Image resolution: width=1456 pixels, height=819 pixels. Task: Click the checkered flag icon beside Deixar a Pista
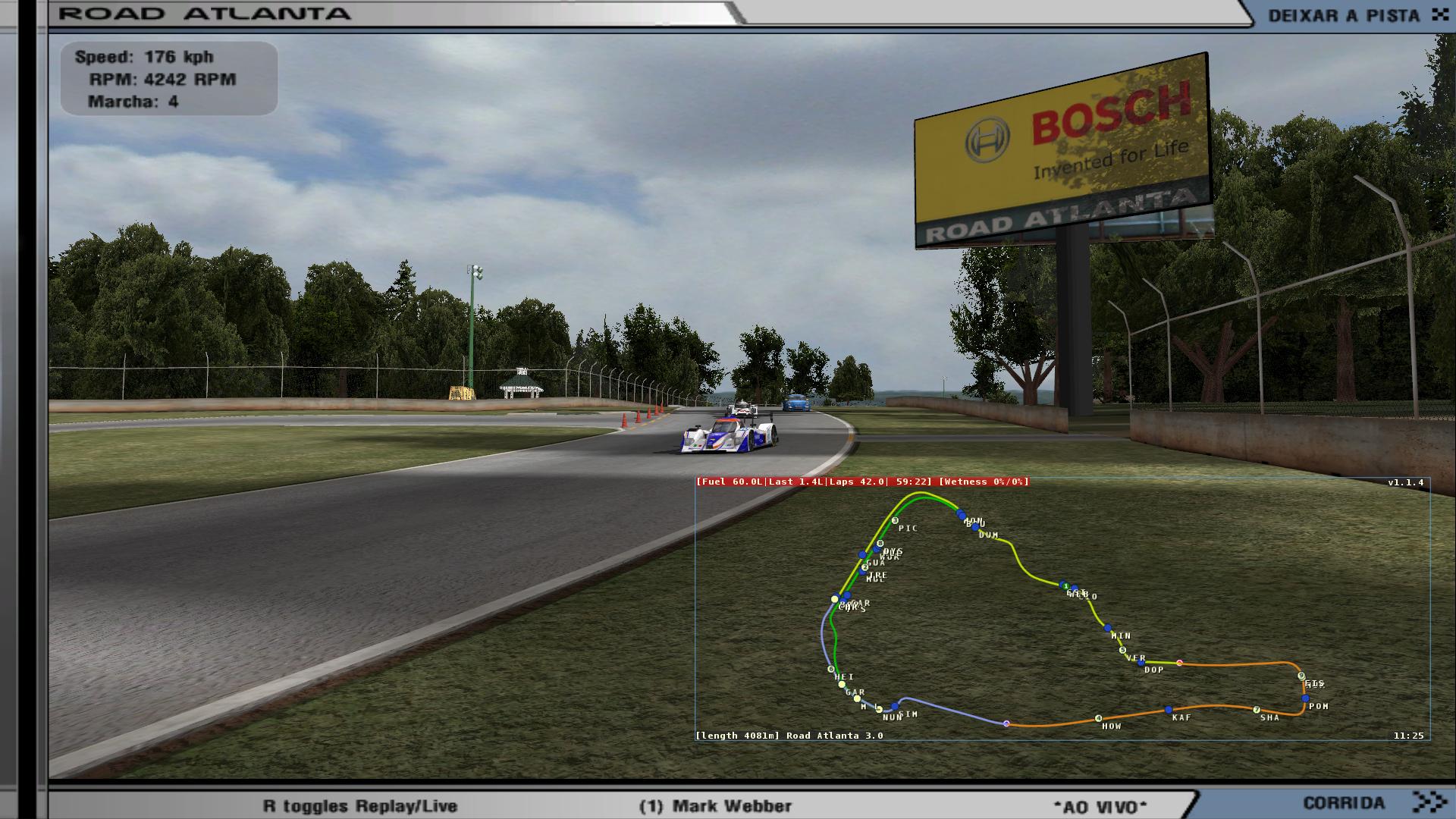[1439, 14]
